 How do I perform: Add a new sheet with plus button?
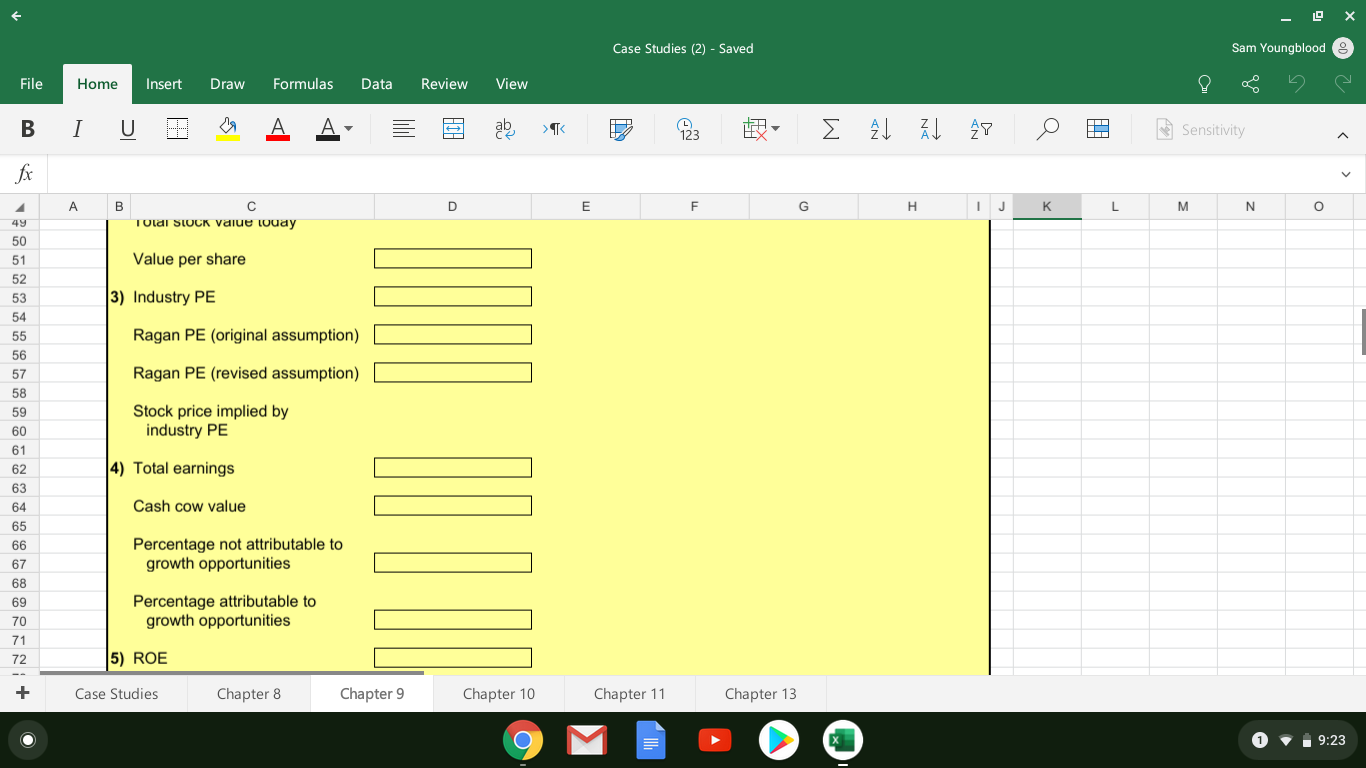point(22,693)
